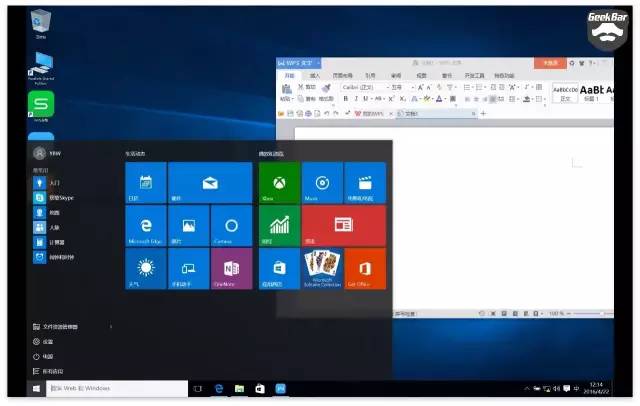Apply the Heading 1 AaBb style

(591, 93)
